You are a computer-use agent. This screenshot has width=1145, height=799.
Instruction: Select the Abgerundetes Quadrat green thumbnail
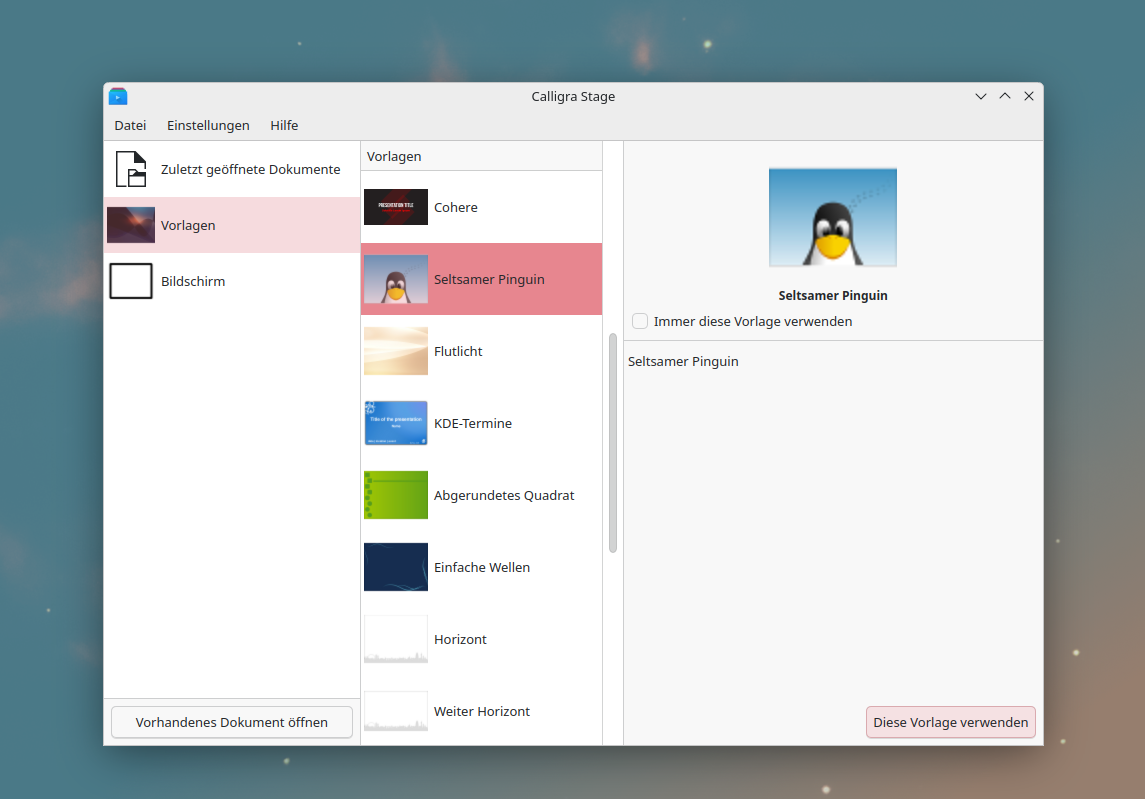tap(396, 495)
